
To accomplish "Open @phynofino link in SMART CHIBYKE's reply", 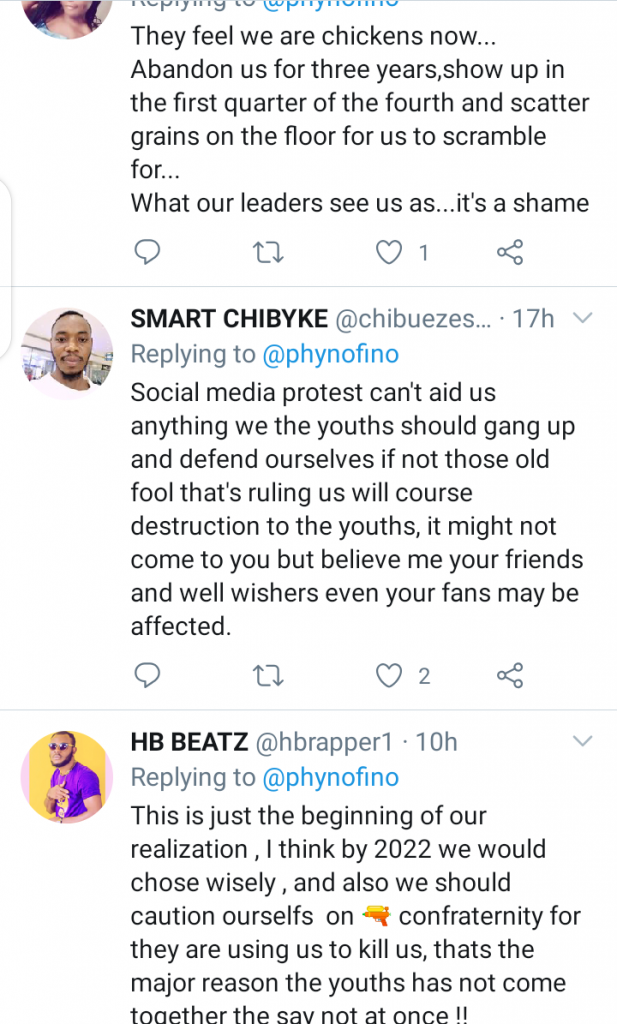I will [x=329, y=354].
